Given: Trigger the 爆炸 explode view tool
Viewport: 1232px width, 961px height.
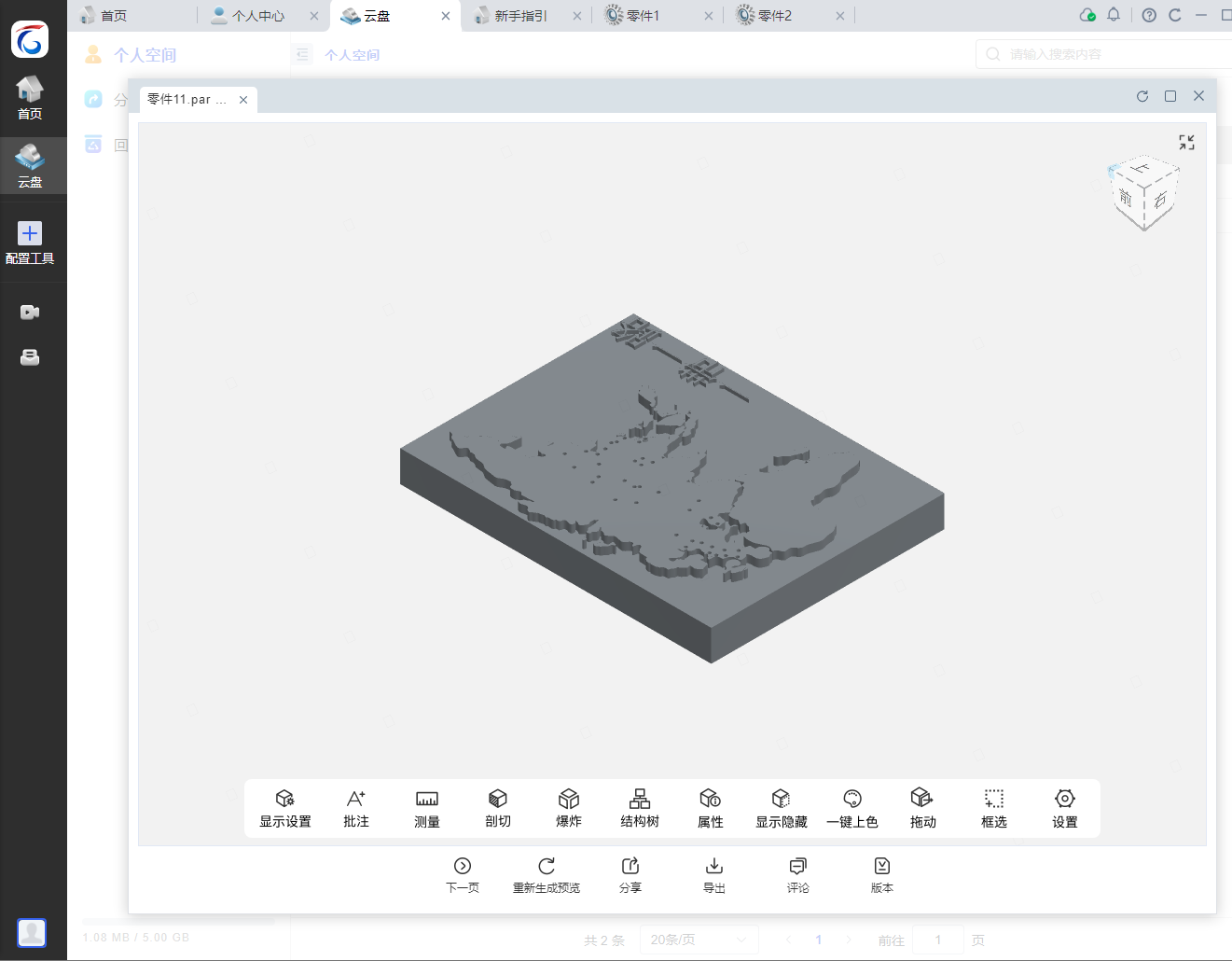Looking at the screenshot, I should [569, 808].
